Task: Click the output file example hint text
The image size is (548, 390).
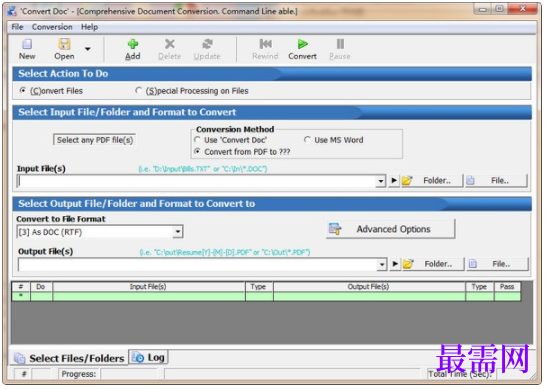Action: 225,252
